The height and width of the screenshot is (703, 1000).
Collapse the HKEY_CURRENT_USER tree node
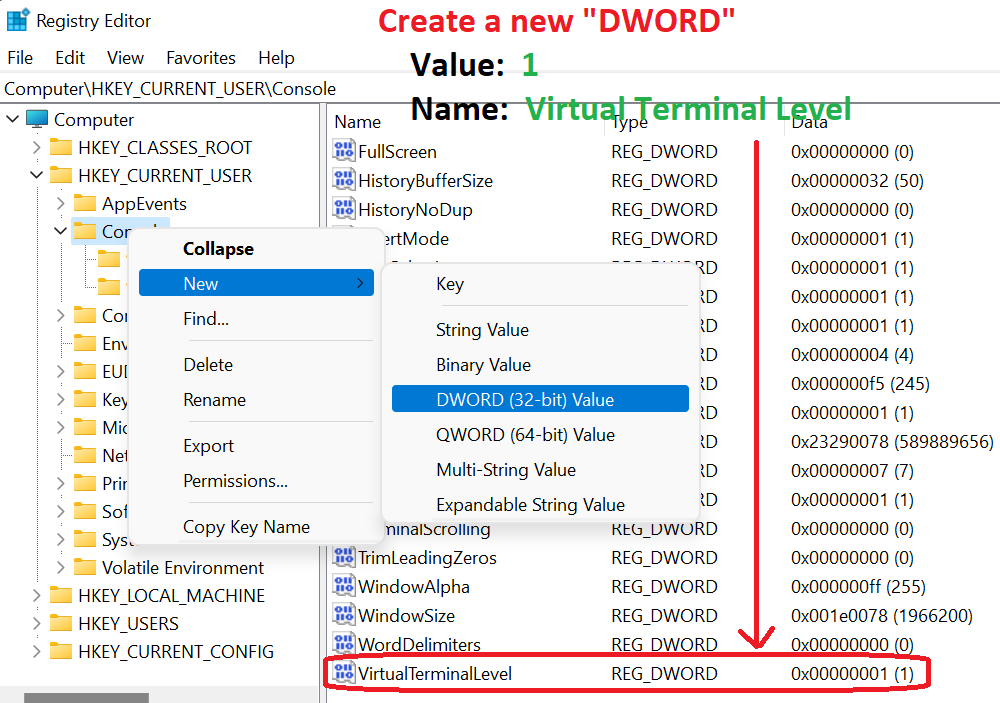36,175
